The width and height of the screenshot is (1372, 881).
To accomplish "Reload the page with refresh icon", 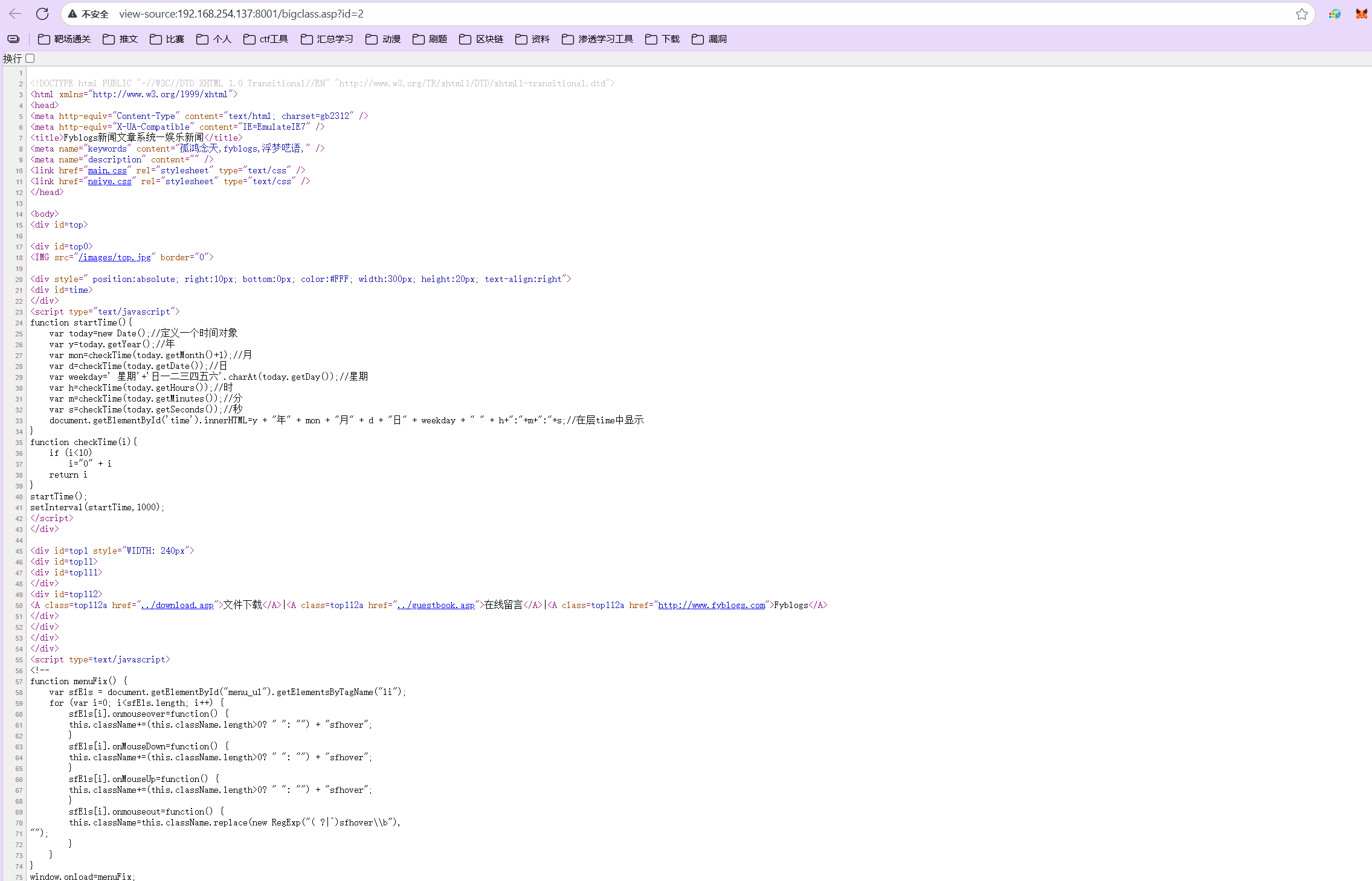I will click(42, 14).
